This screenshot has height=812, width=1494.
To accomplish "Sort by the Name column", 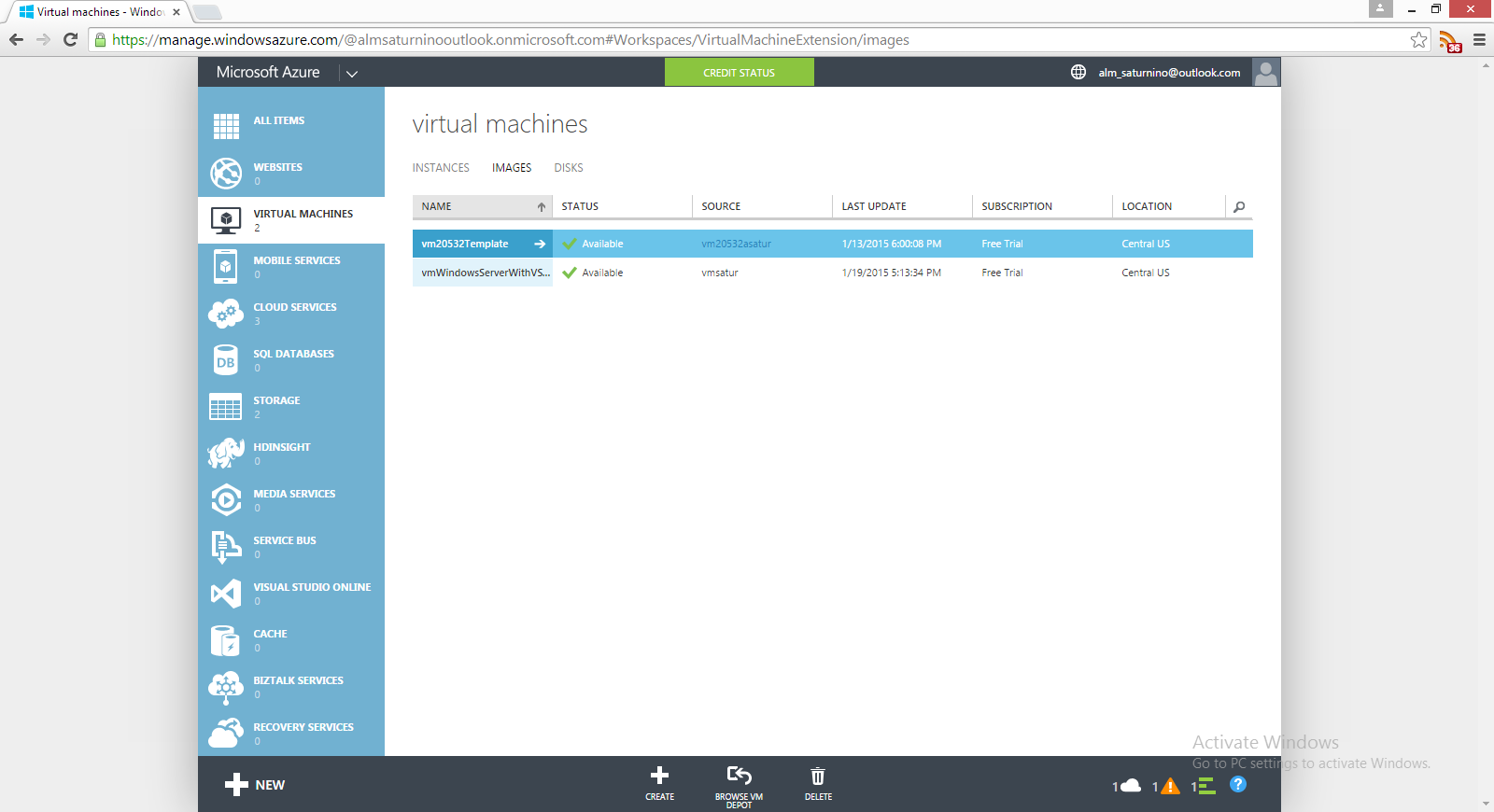I will (x=483, y=206).
